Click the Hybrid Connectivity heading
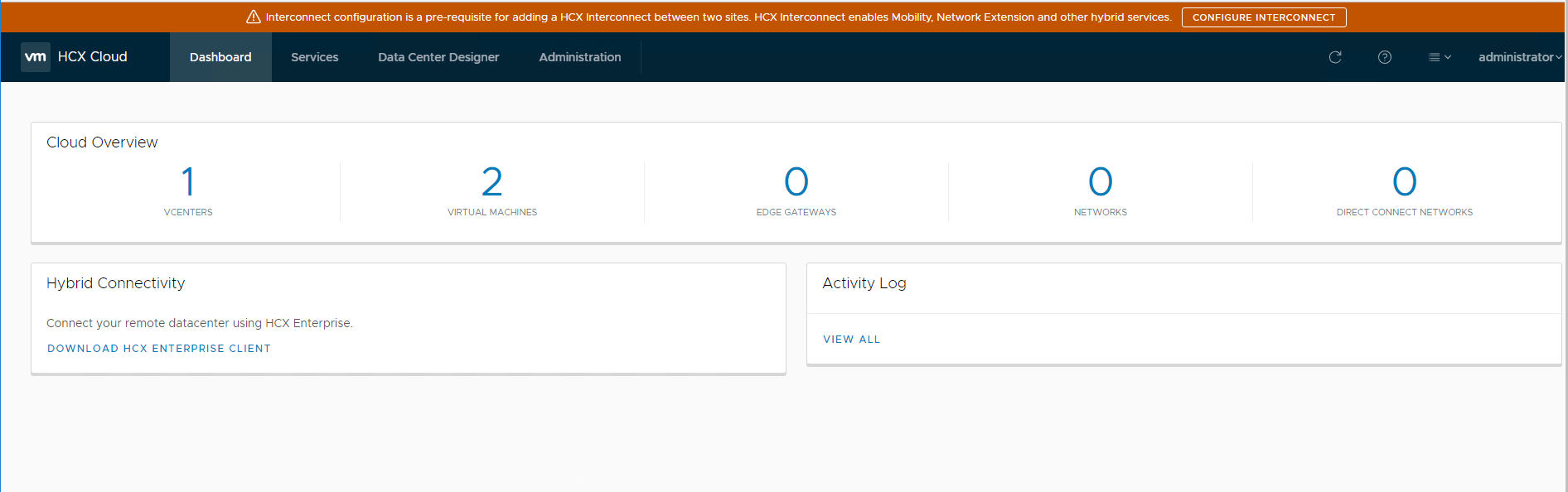Screen dimensions: 1568x492 [116, 283]
